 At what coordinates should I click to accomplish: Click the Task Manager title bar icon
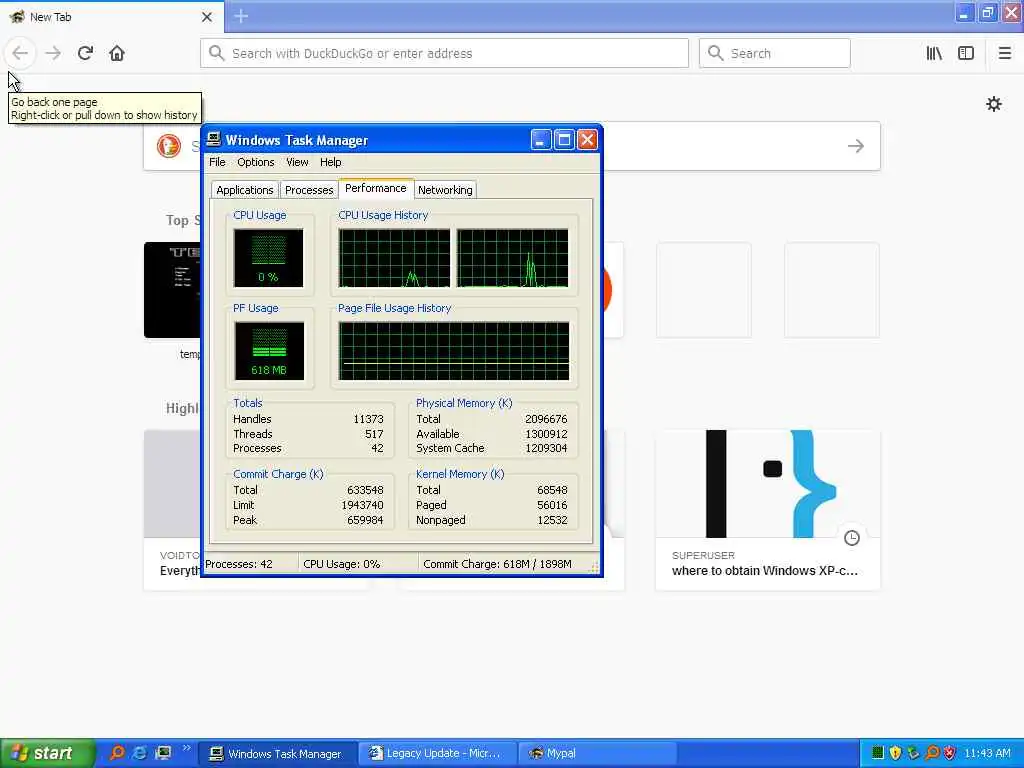point(214,139)
